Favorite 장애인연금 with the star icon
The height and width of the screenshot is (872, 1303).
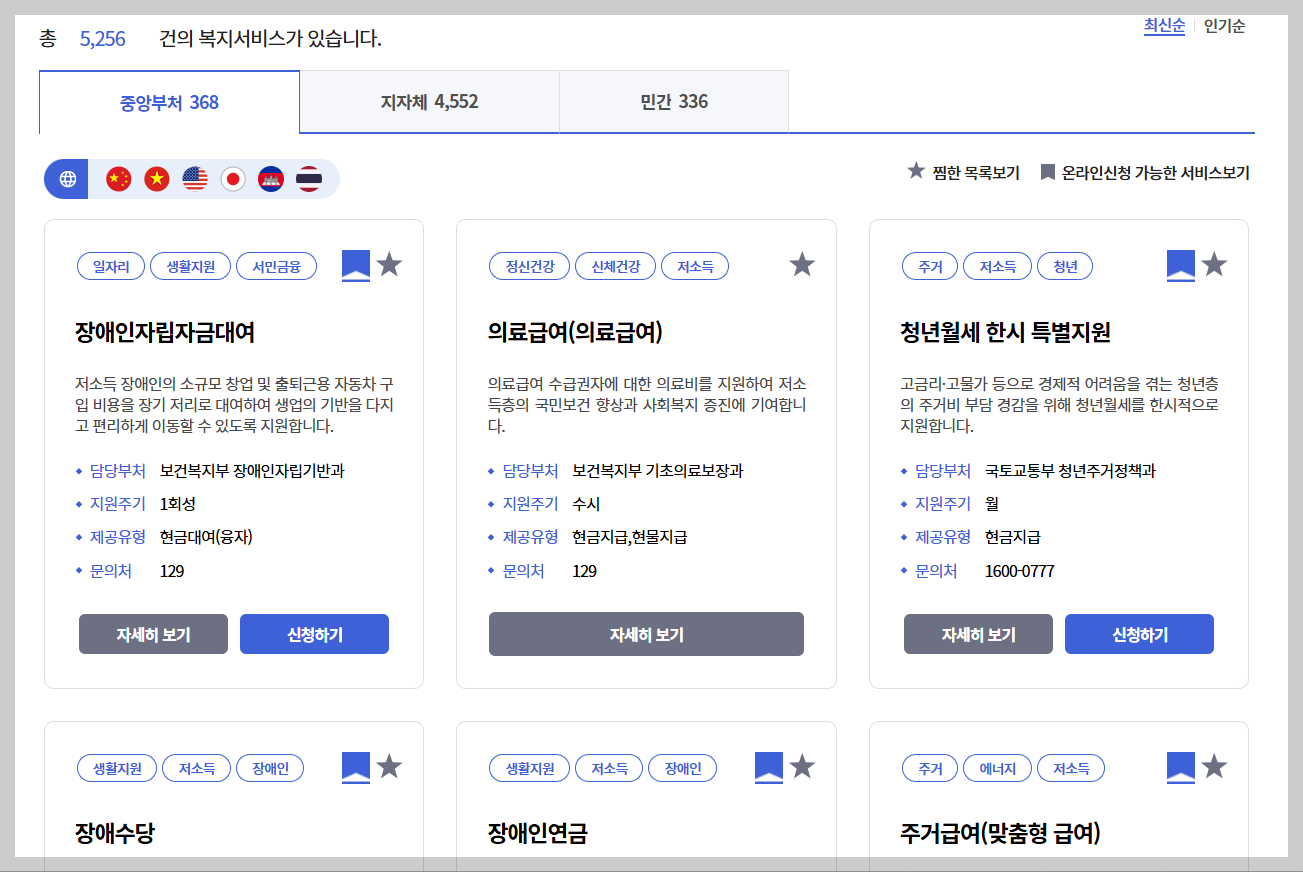802,767
